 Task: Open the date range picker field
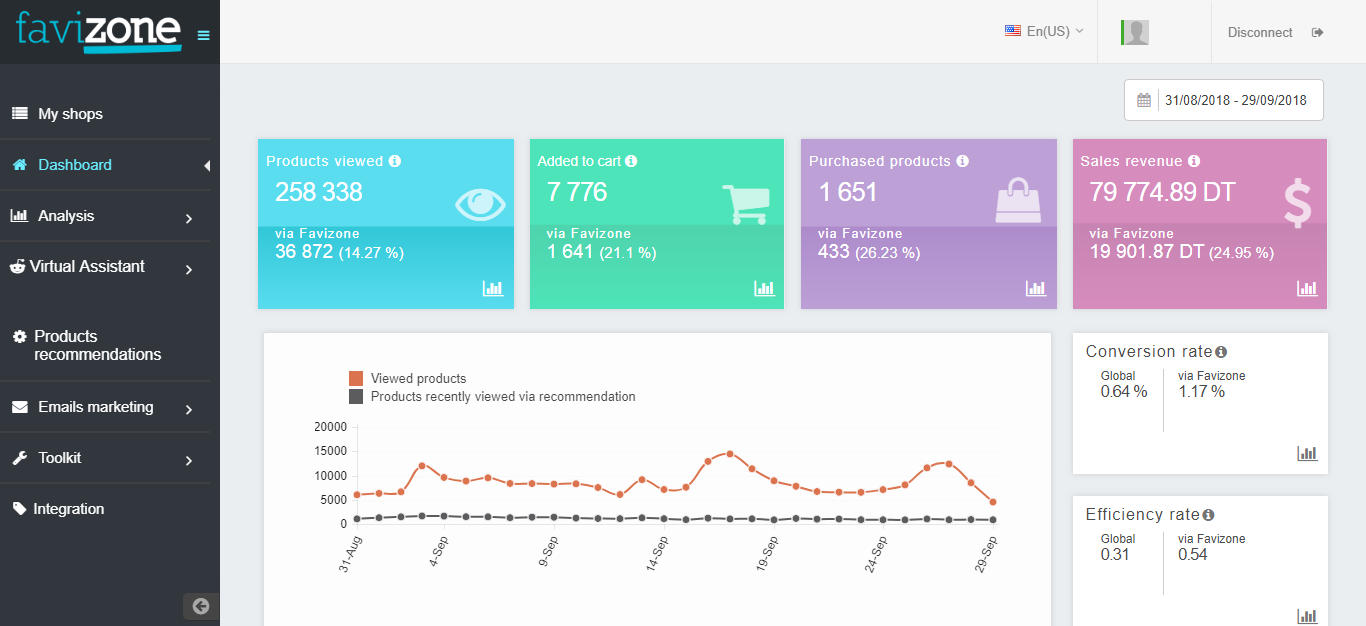click(x=1224, y=100)
